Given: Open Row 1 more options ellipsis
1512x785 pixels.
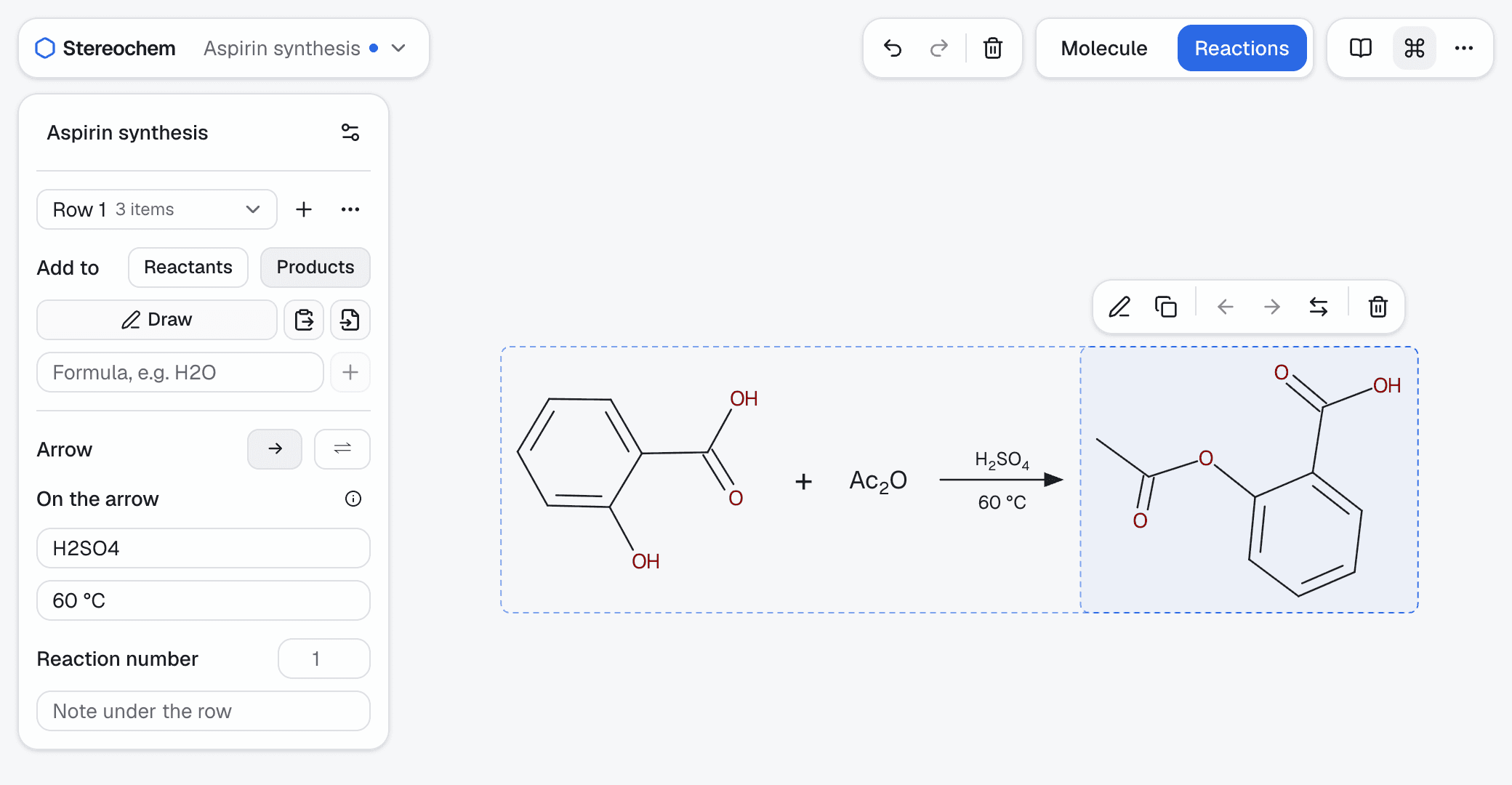Looking at the screenshot, I should click(350, 209).
